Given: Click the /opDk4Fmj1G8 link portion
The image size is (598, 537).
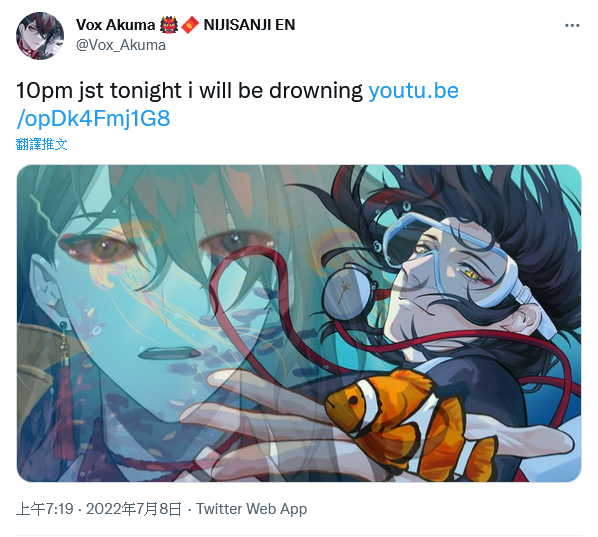Looking at the screenshot, I should click(x=93, y=119).
